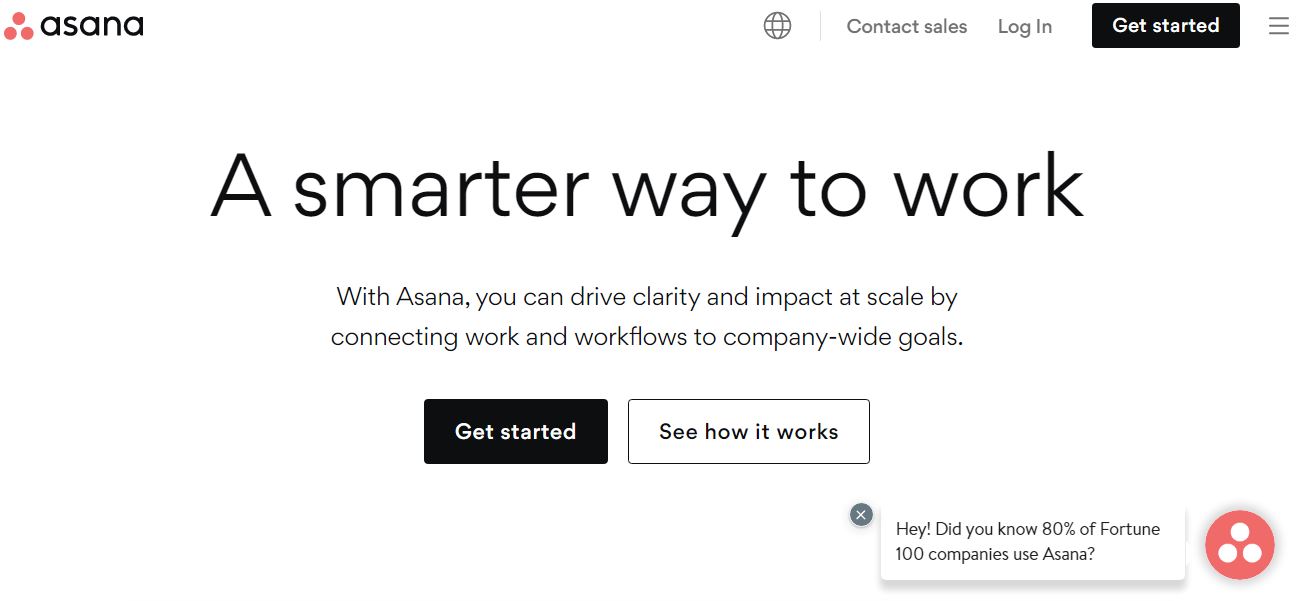Click the "A smarter way to work" headline
Image resolution: width=1312 pixels, height=601 pixels.
point(647,188)
